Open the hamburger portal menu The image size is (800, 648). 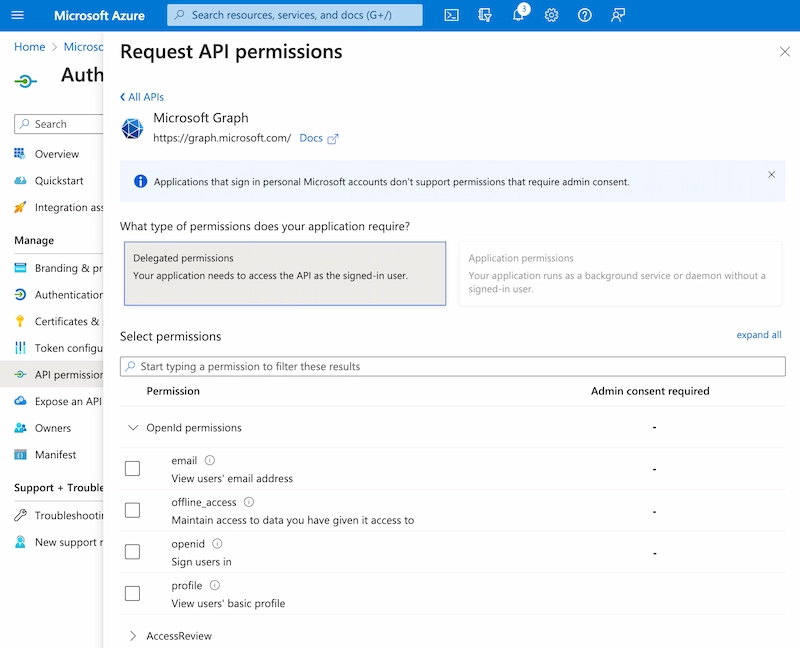17,15
